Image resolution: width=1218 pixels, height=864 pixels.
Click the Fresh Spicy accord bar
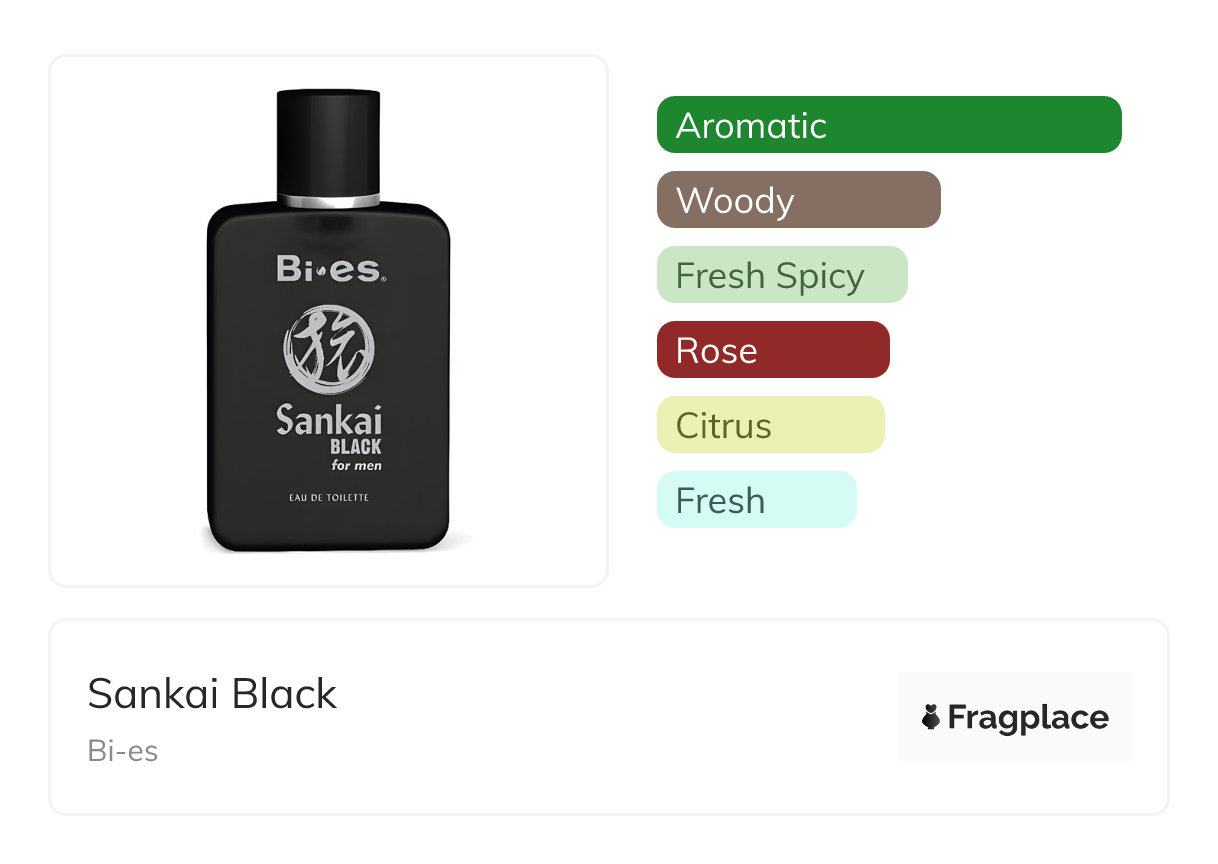[x=782, y=275]
